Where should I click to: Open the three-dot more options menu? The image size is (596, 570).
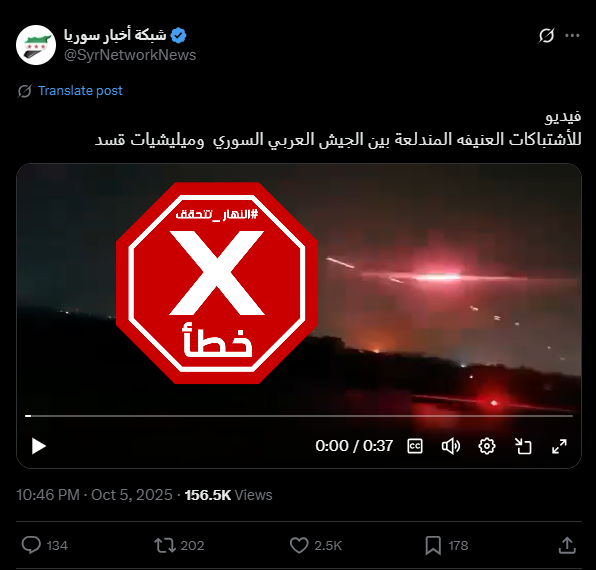point(572,36)
